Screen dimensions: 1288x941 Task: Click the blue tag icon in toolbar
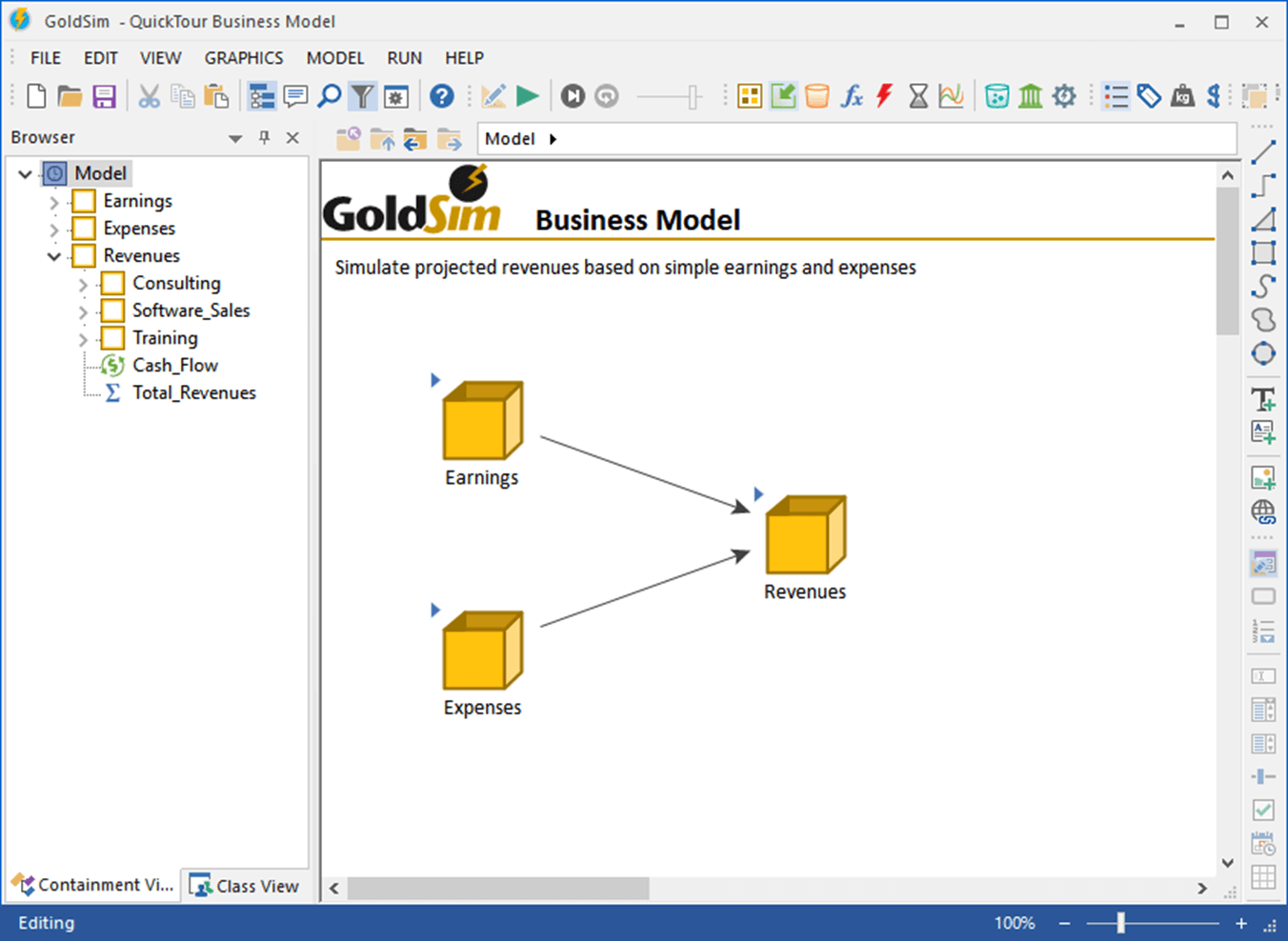1149,96
